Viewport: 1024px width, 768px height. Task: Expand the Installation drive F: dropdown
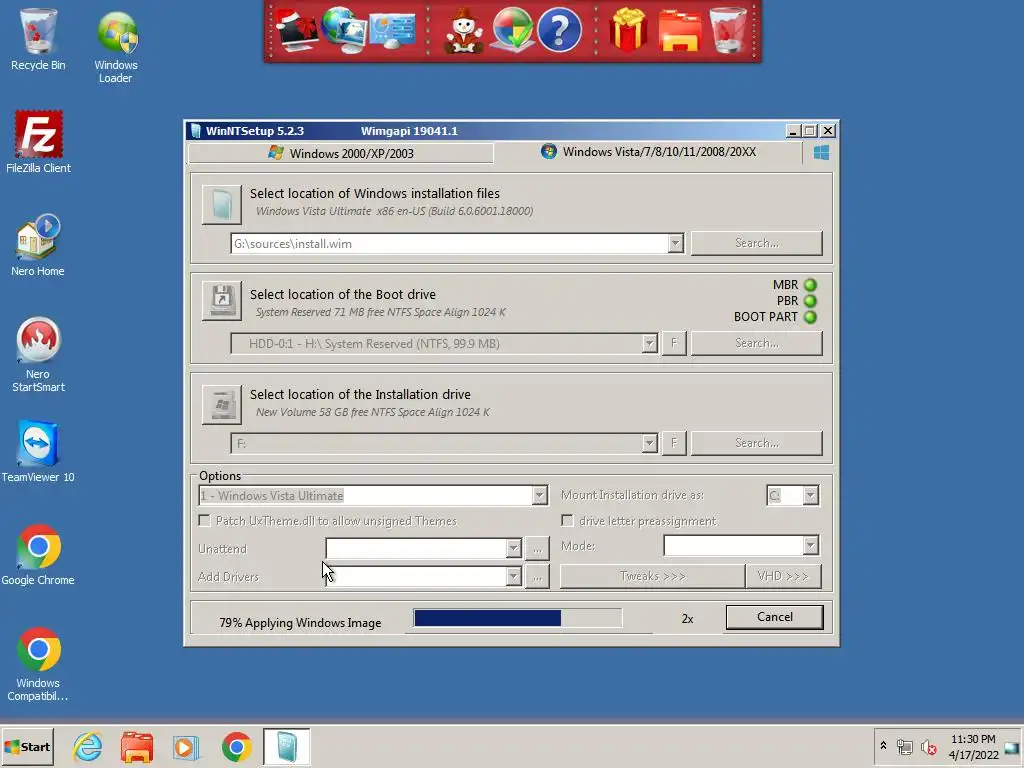tap(649, 443)
